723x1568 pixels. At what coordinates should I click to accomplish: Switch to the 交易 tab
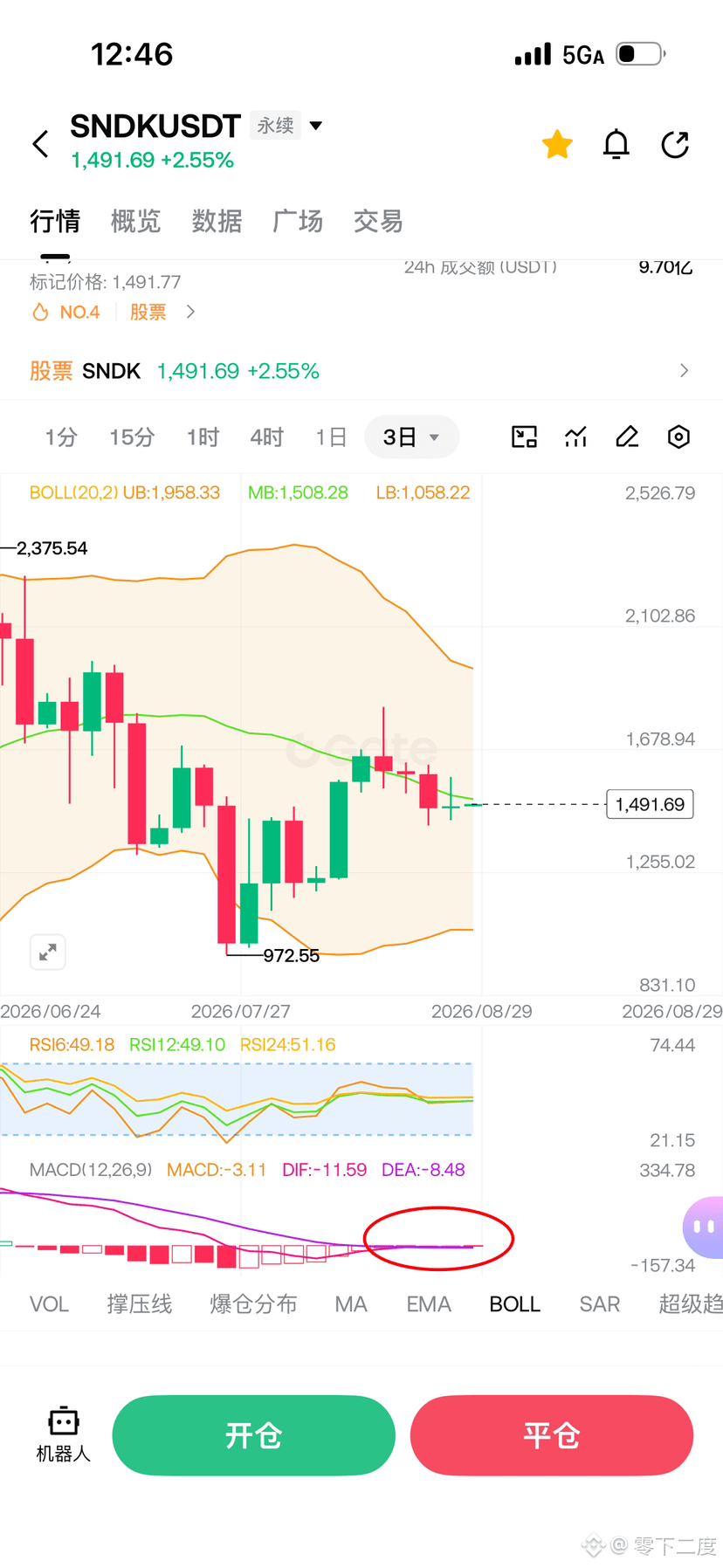pos(378,221)
